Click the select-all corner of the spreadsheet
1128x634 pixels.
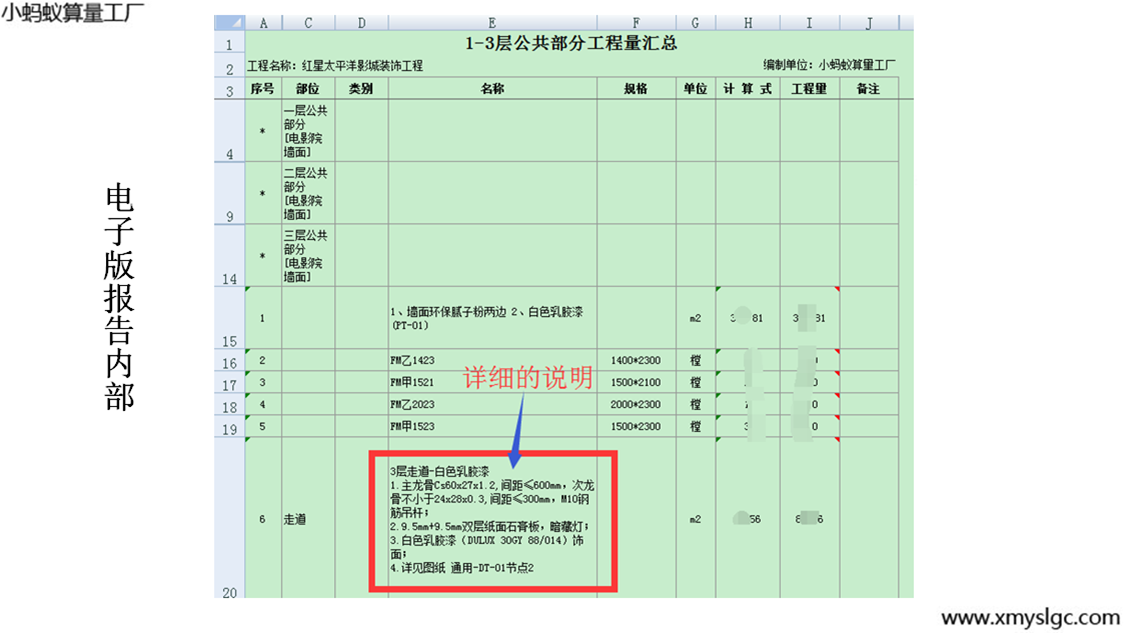[x=230, y=23]
